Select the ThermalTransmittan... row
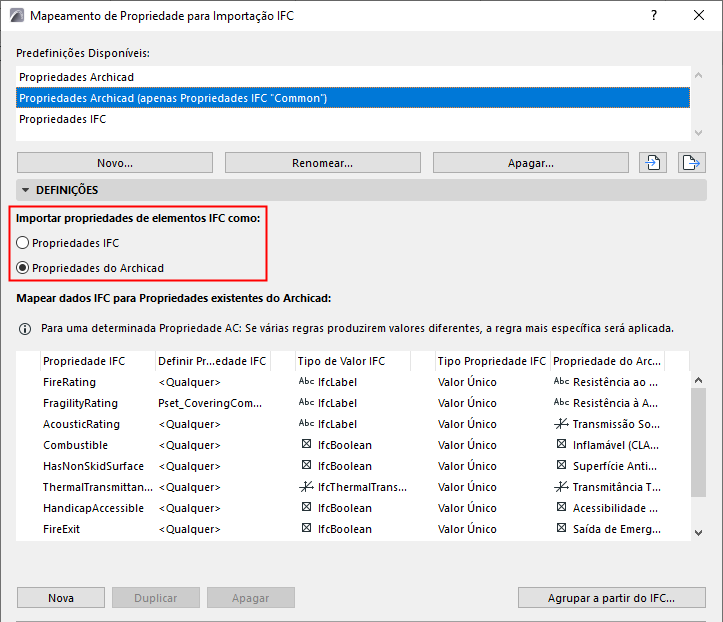723x622 pixels. [x=353, y=487]
